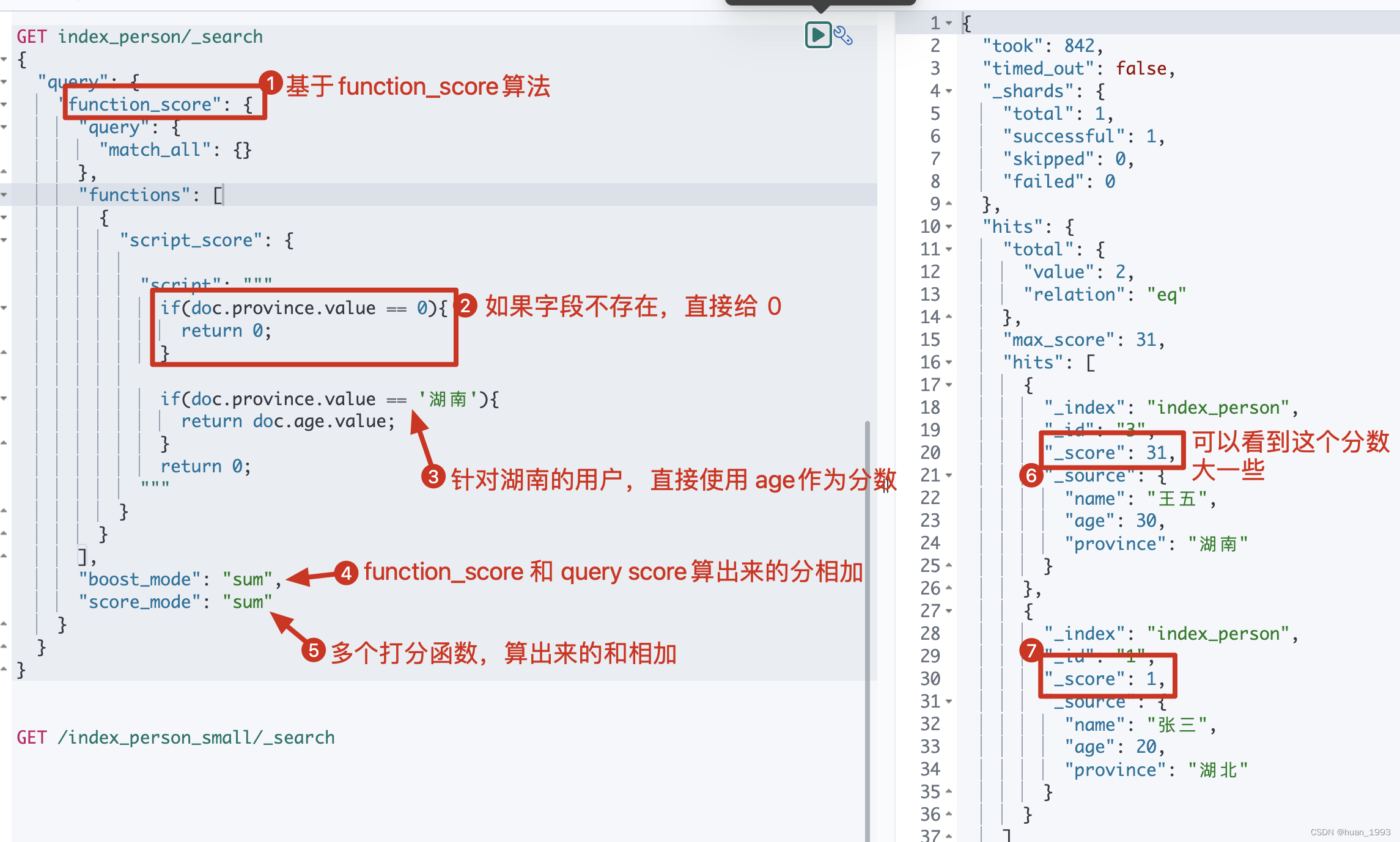Click the "match_all": {} line in query
Screen dimensions: 1400x842
coord(175,150)
